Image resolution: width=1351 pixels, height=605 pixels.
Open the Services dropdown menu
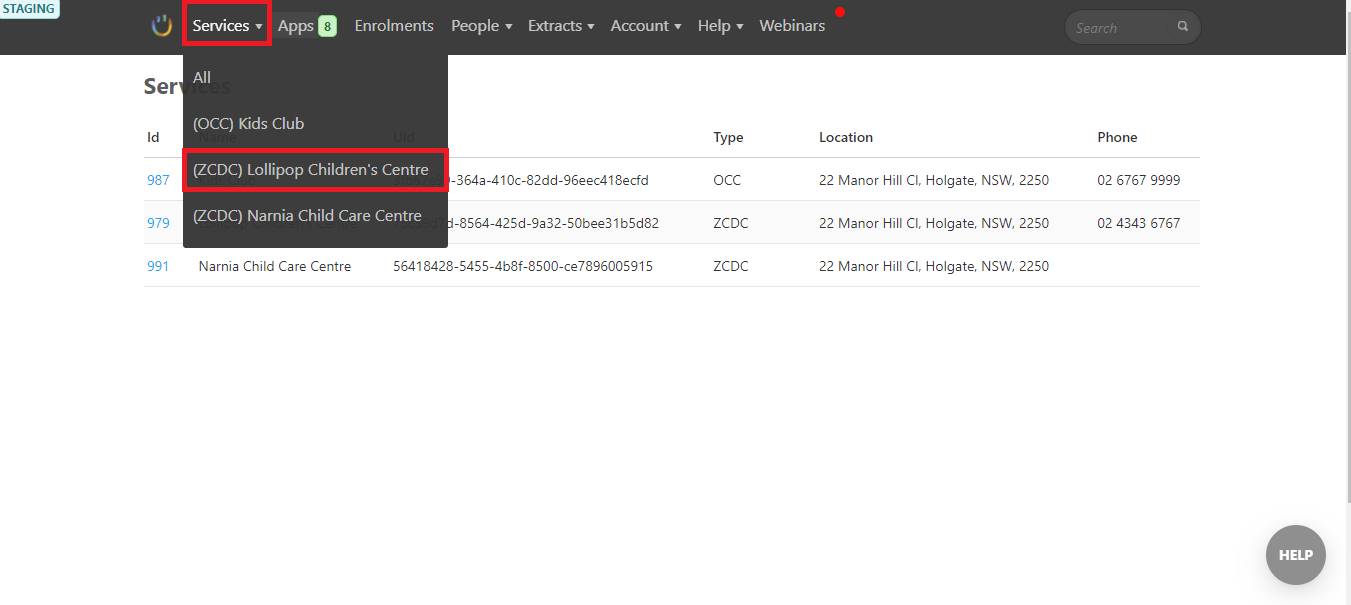tap(227, 26)
